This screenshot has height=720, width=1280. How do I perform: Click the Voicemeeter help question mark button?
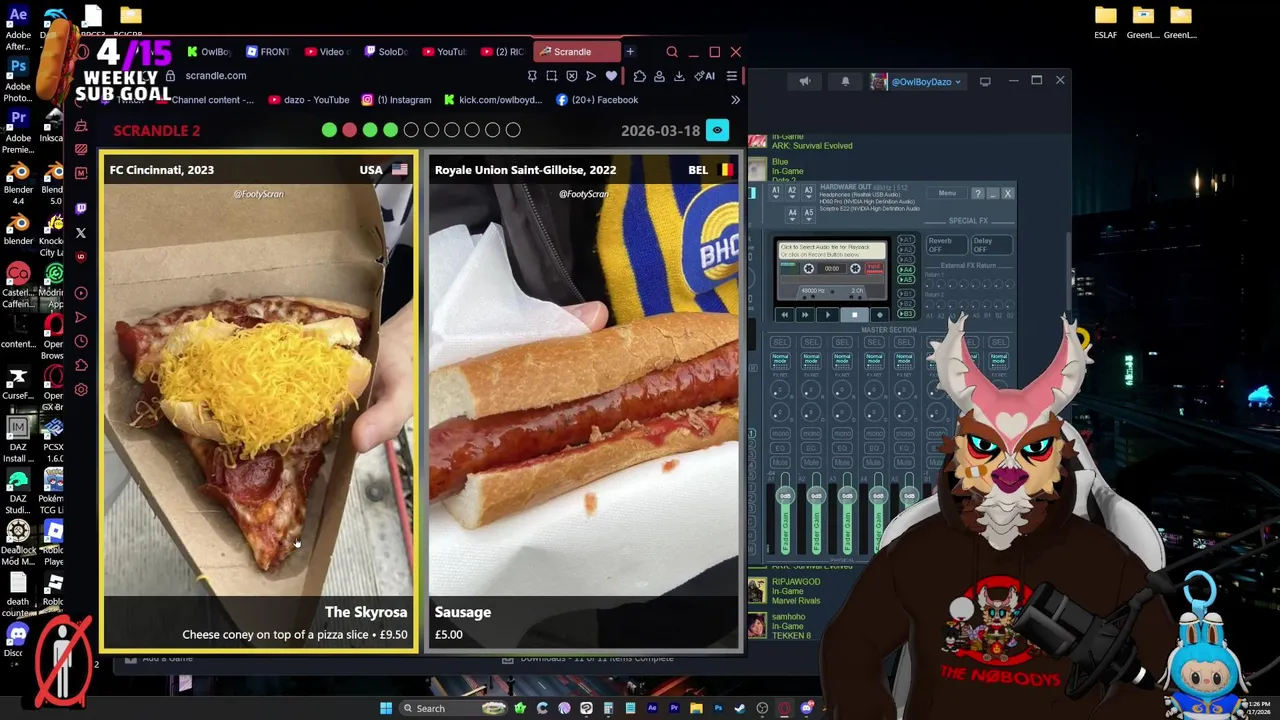pyautogui.click(x=978, y=193)
